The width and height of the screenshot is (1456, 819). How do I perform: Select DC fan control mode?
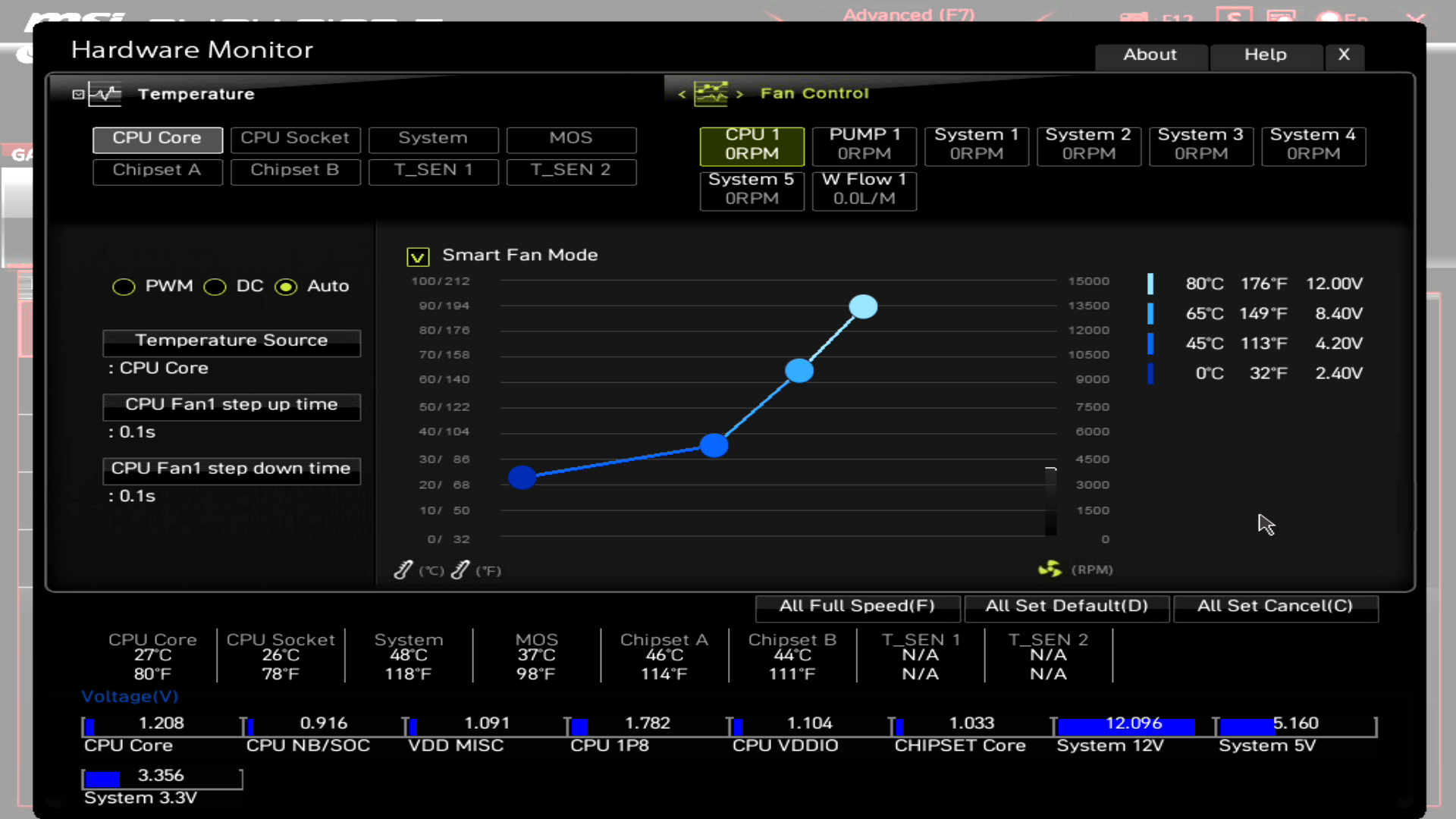[214, 286]
